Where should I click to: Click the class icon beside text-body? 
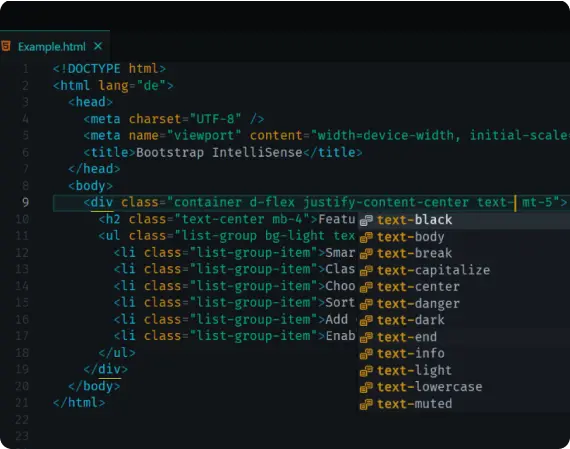tap(366, 237)
